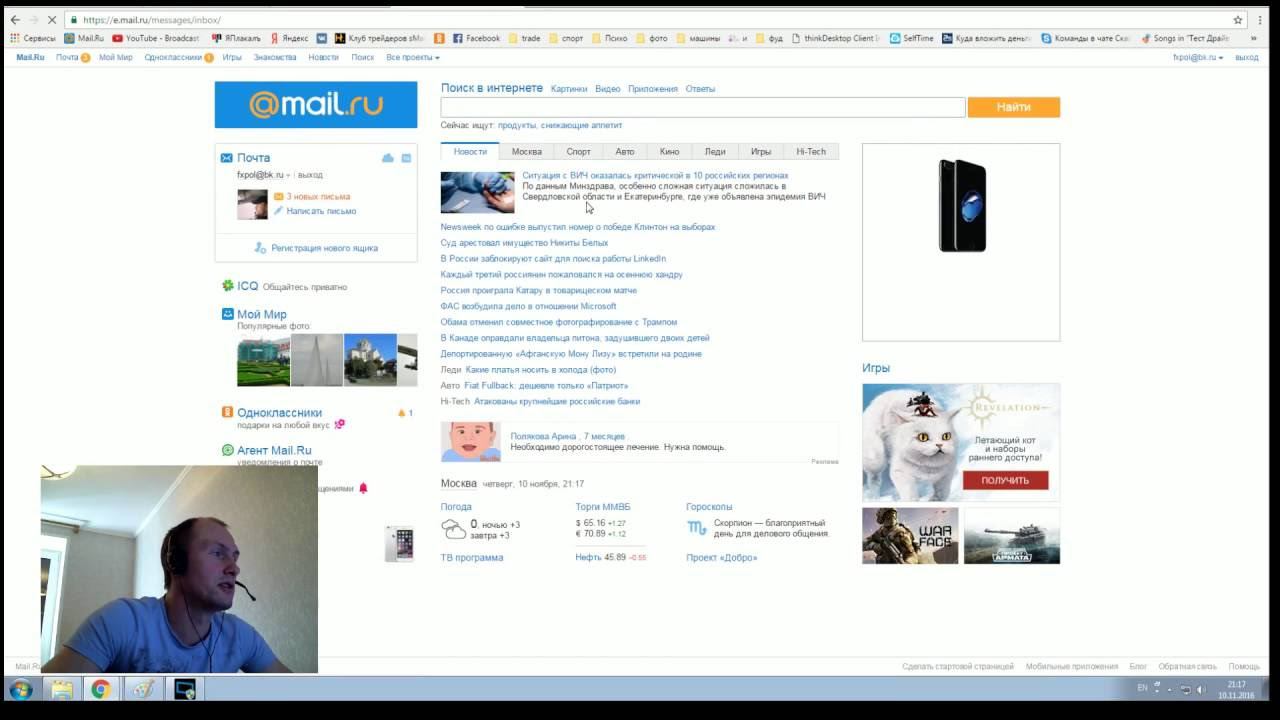Screen dimensions: 1280x720
Task: Open the Ответы search link
Action: tap(700, 89)
